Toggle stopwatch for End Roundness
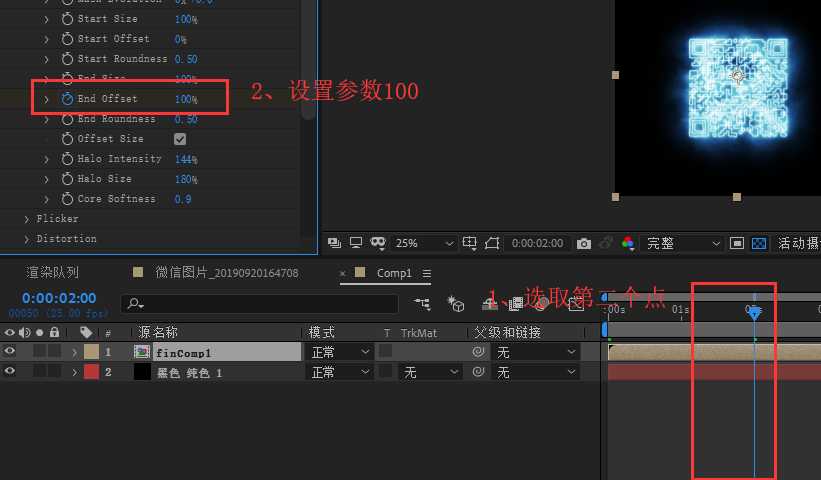The width and height of the screenshot is (821, 480). point(67,119)
